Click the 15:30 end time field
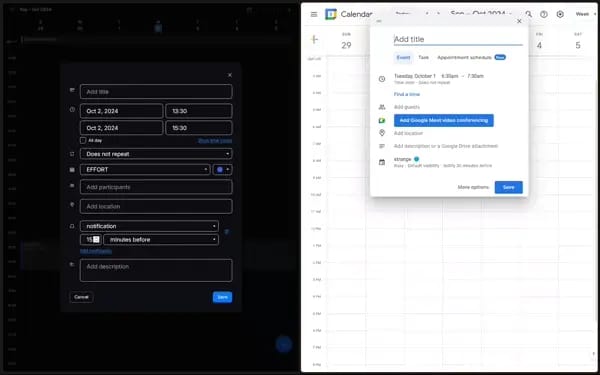The image size is (600, 375). click(x=199, y=128)
